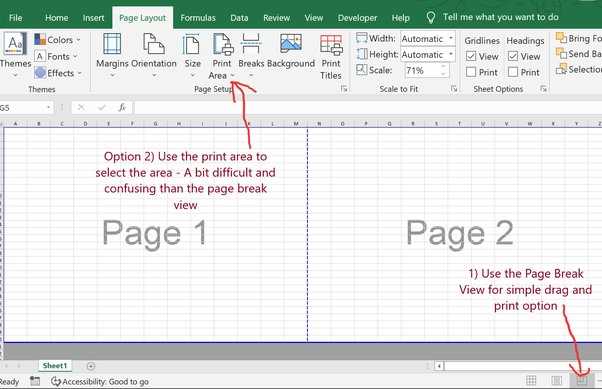Switch to the Insert tab
Screen dimensions: 602x389
pos(93,18)
